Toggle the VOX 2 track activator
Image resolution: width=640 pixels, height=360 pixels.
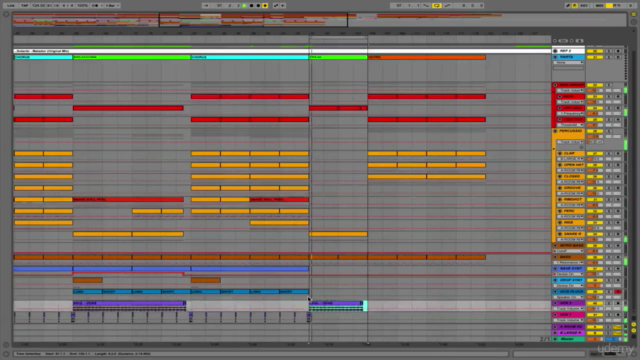coord(595,304)
